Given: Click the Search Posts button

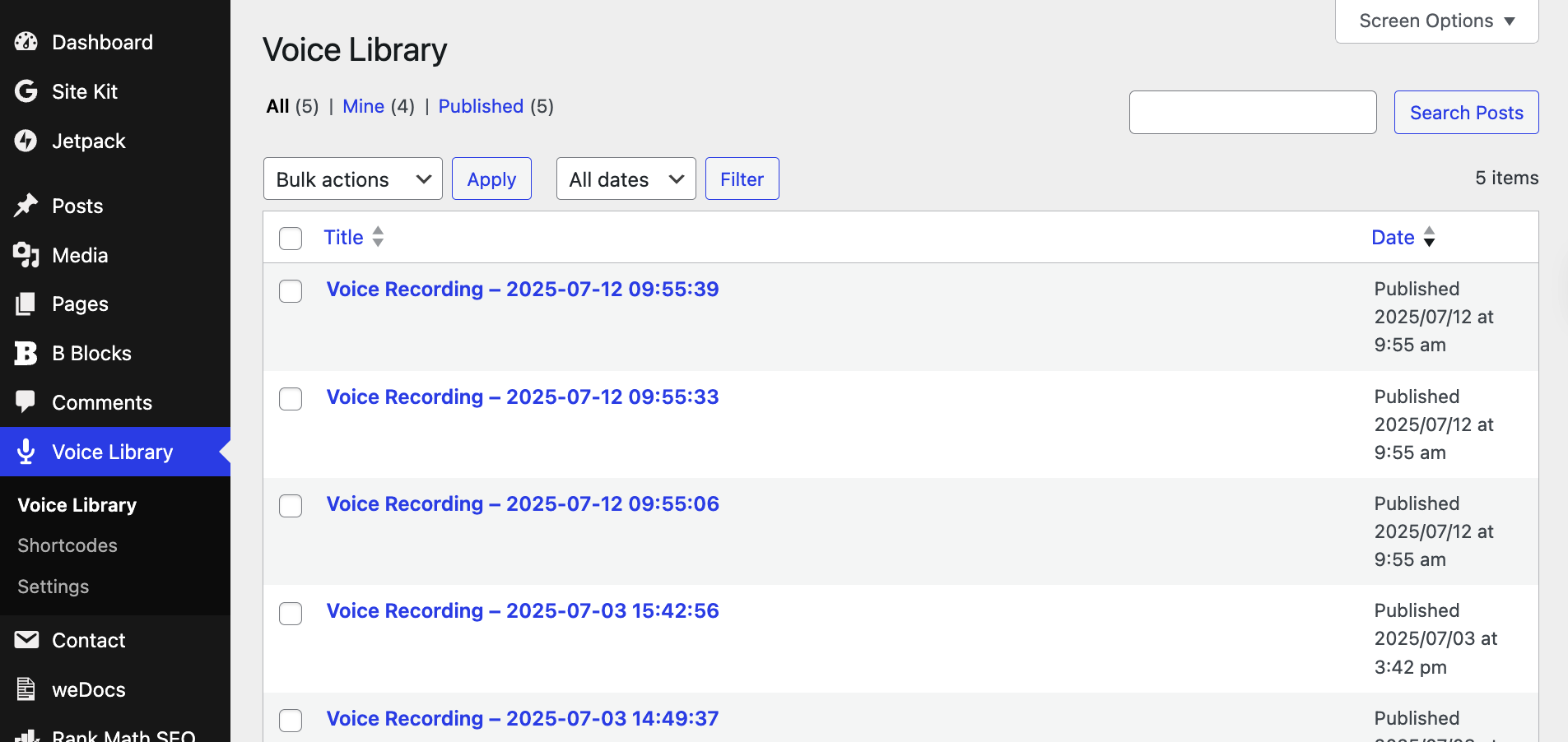Looking at the screenshot, I should click(x=1466, y=112).
